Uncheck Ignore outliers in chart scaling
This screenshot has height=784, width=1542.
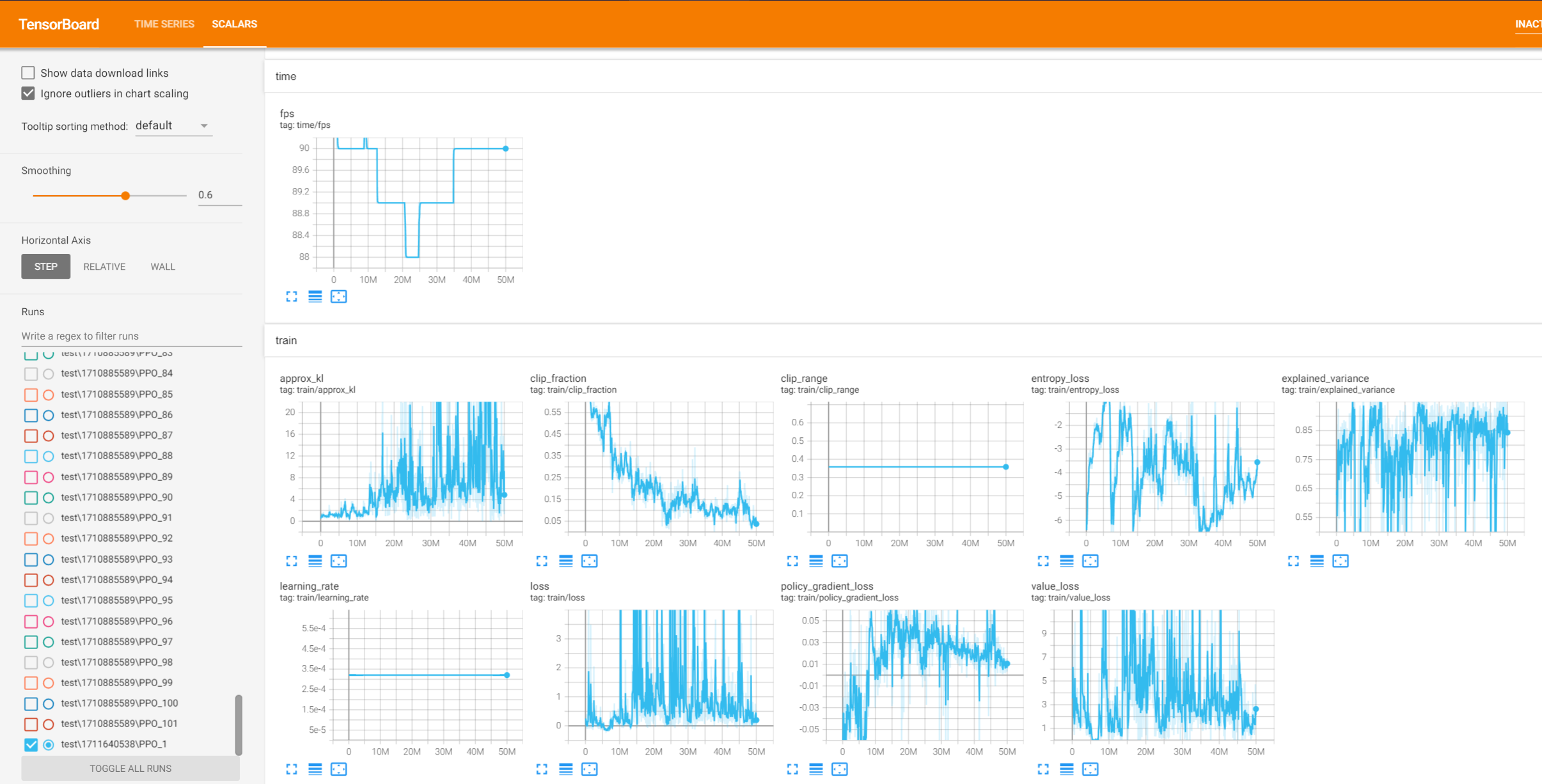(x=28, y=93)
